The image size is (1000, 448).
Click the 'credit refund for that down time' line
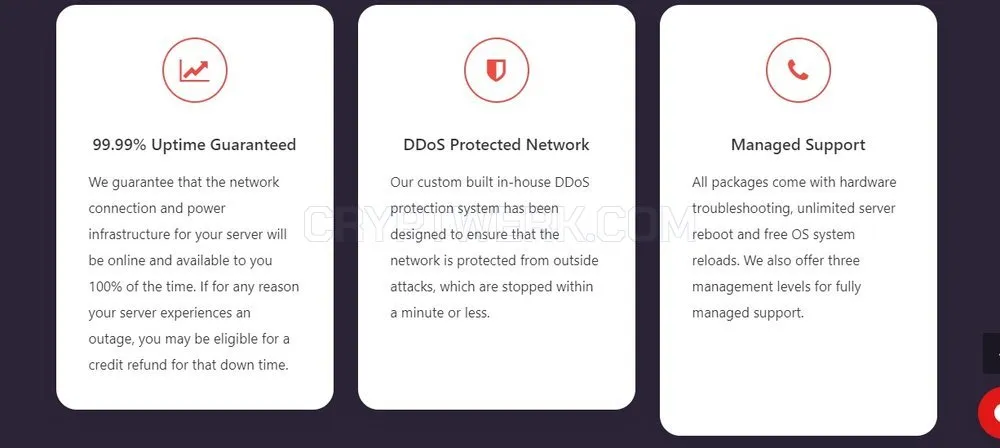(x=189, y=366)
